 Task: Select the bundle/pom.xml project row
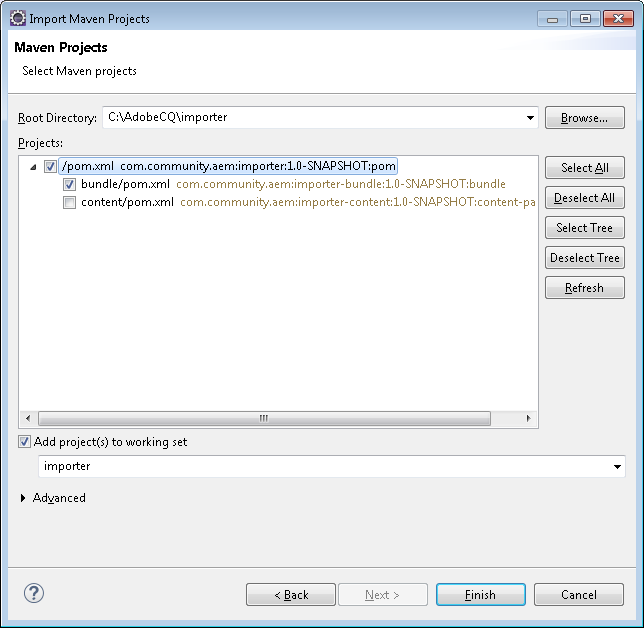(293, 184)
